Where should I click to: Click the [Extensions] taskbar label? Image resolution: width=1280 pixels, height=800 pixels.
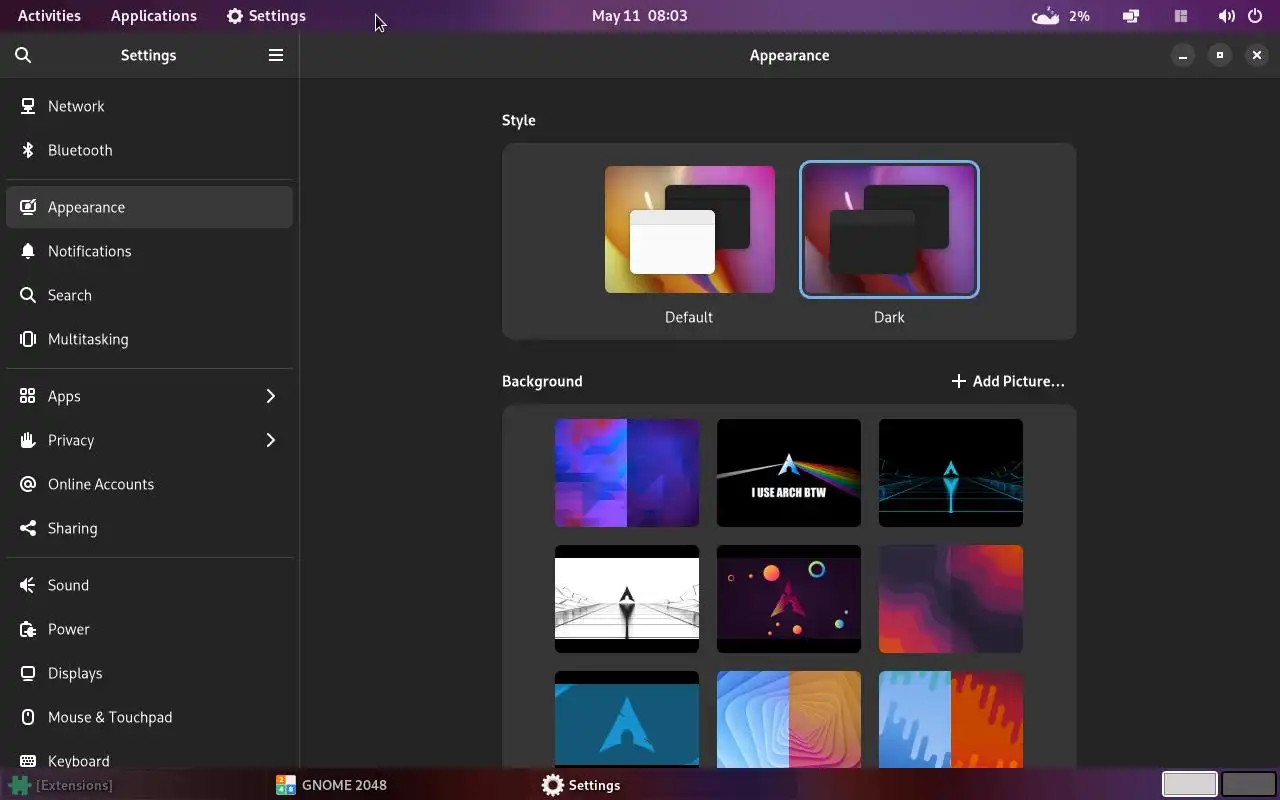point(74,785)
